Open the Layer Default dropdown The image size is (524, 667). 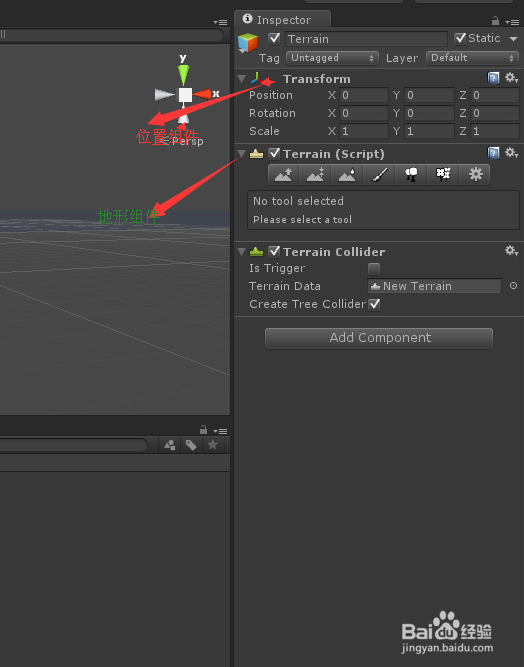click(473, 58)
